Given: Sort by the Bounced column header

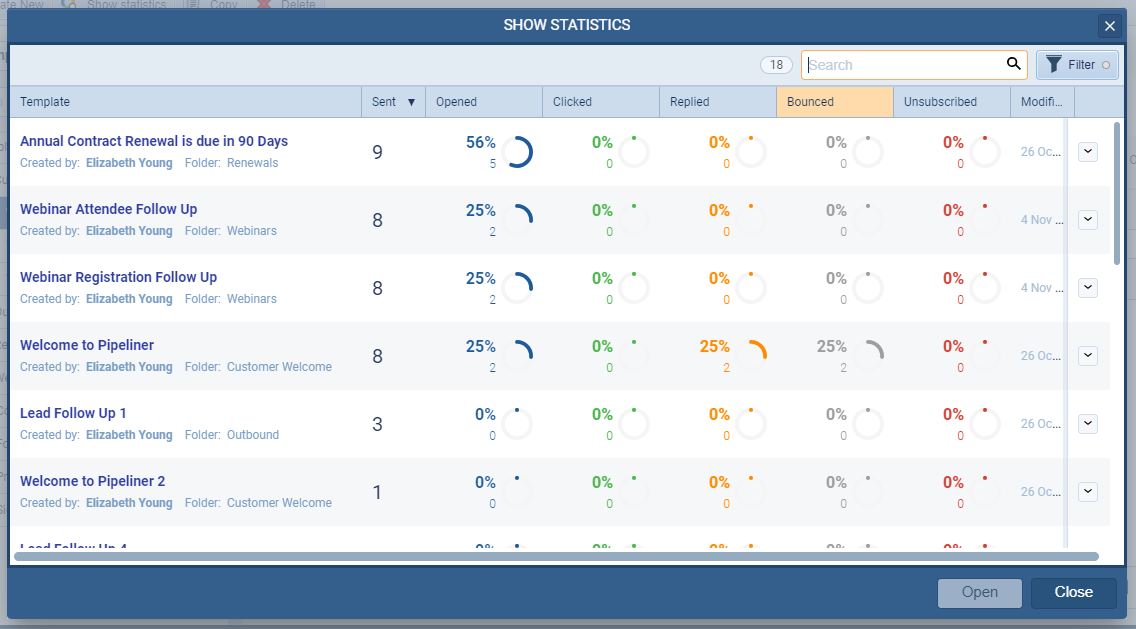Looking at the screenshot, I should point(834,102).
